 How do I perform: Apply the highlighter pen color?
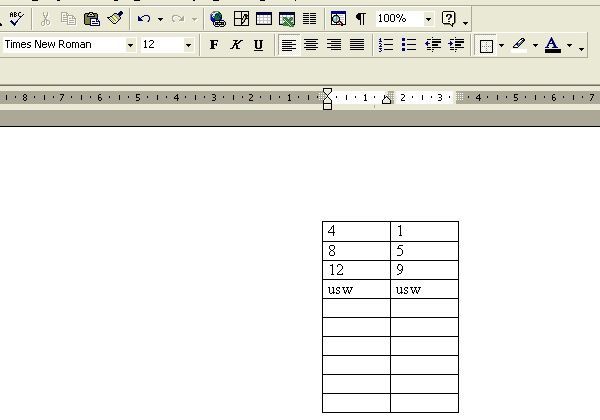coord(519,45)
